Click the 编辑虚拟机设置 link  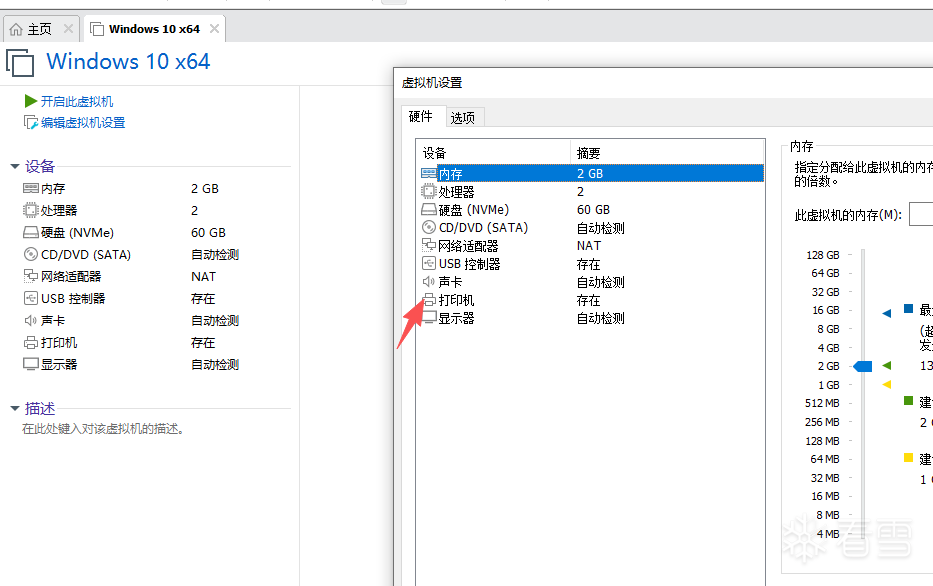83,123
